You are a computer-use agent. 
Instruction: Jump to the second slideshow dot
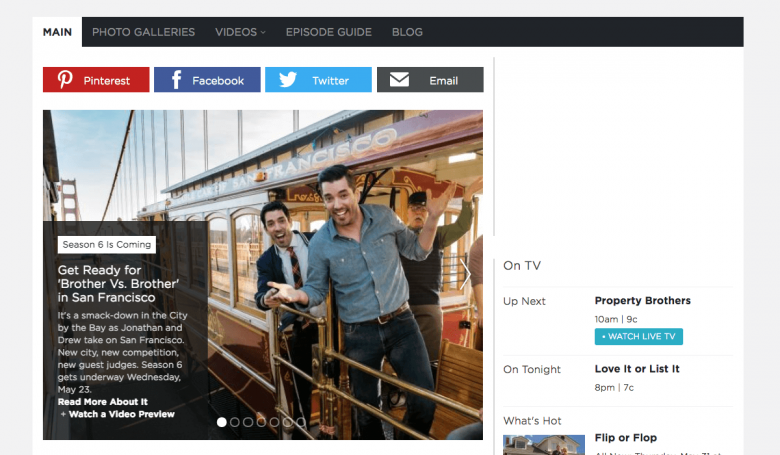point(235,422)
